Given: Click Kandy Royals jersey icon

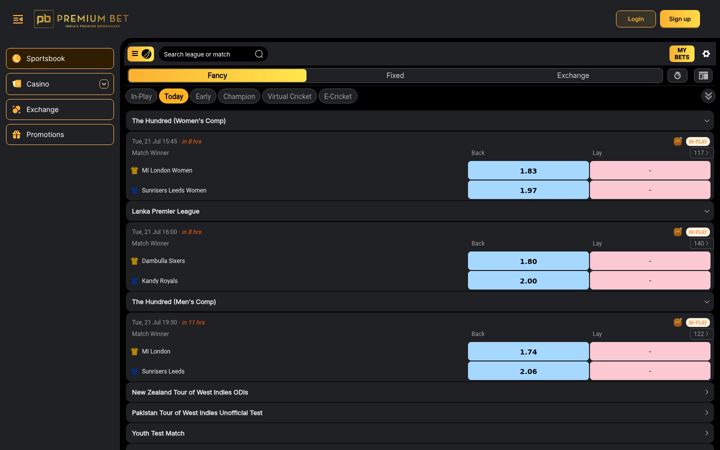Looking at the screenshot, I should (x=135, y=281).
